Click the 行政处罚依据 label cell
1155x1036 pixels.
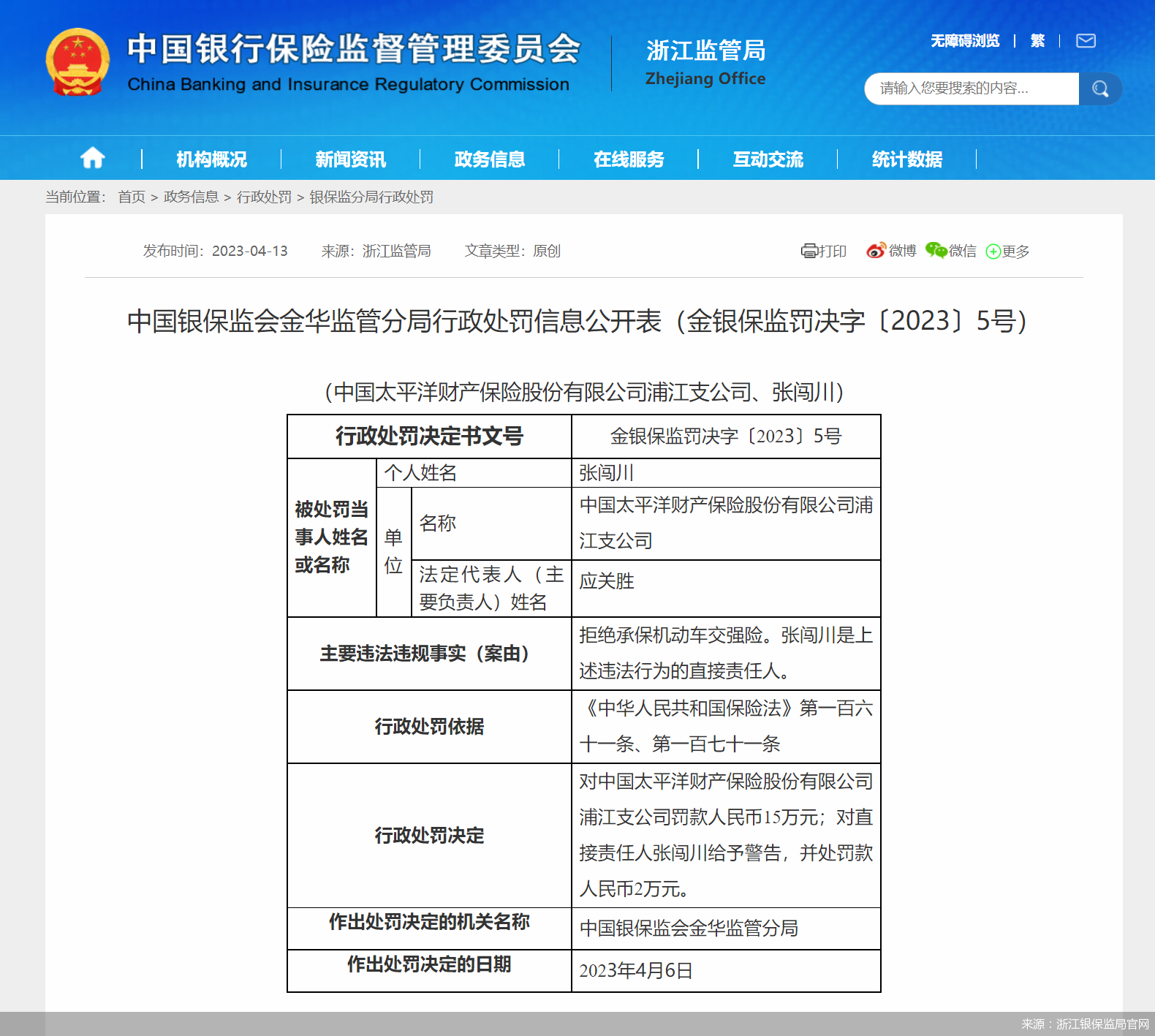429,727
